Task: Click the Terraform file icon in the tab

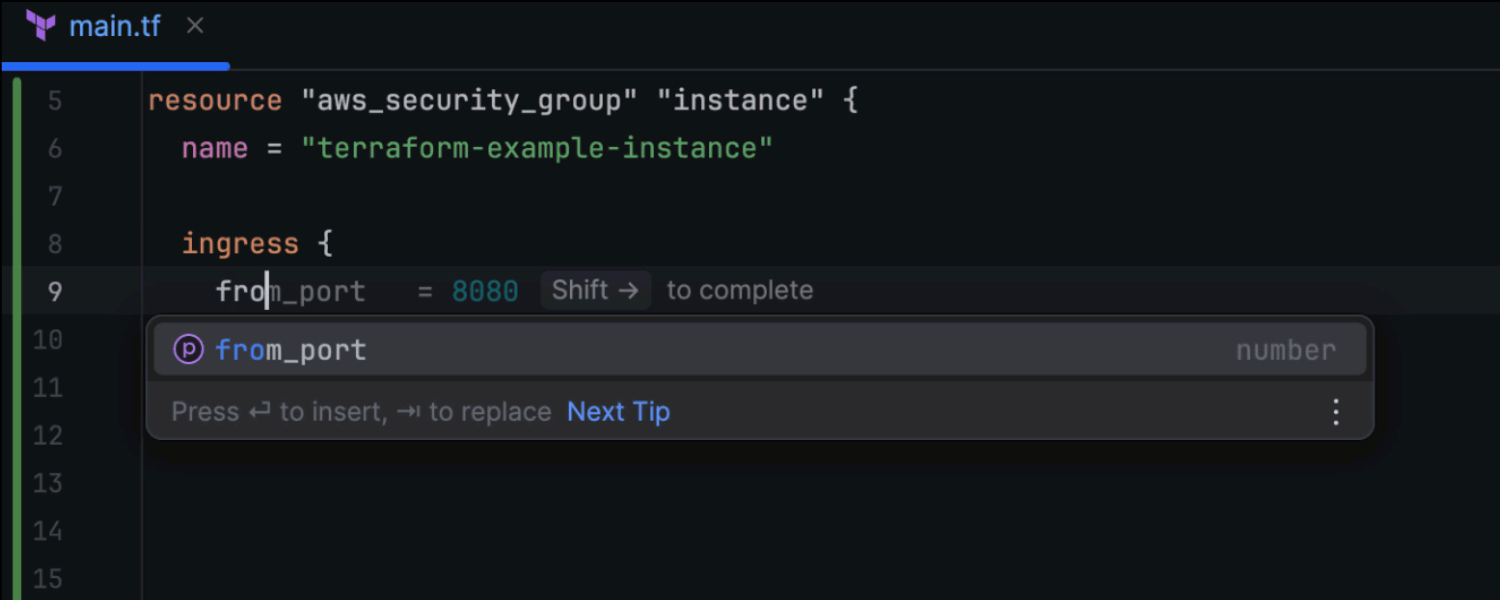Action: 41,26
